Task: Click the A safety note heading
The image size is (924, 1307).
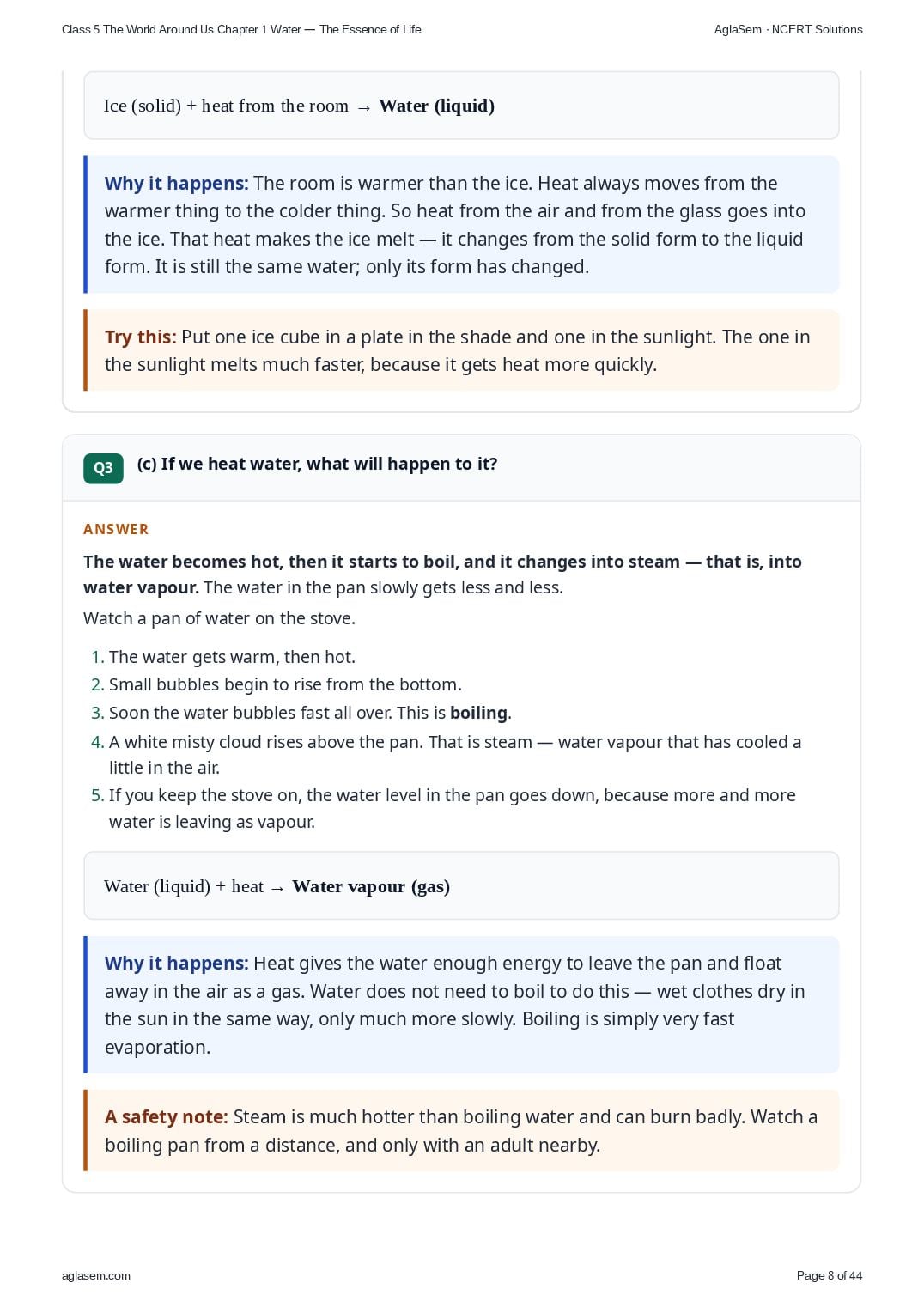Action: pos(166,1116)
